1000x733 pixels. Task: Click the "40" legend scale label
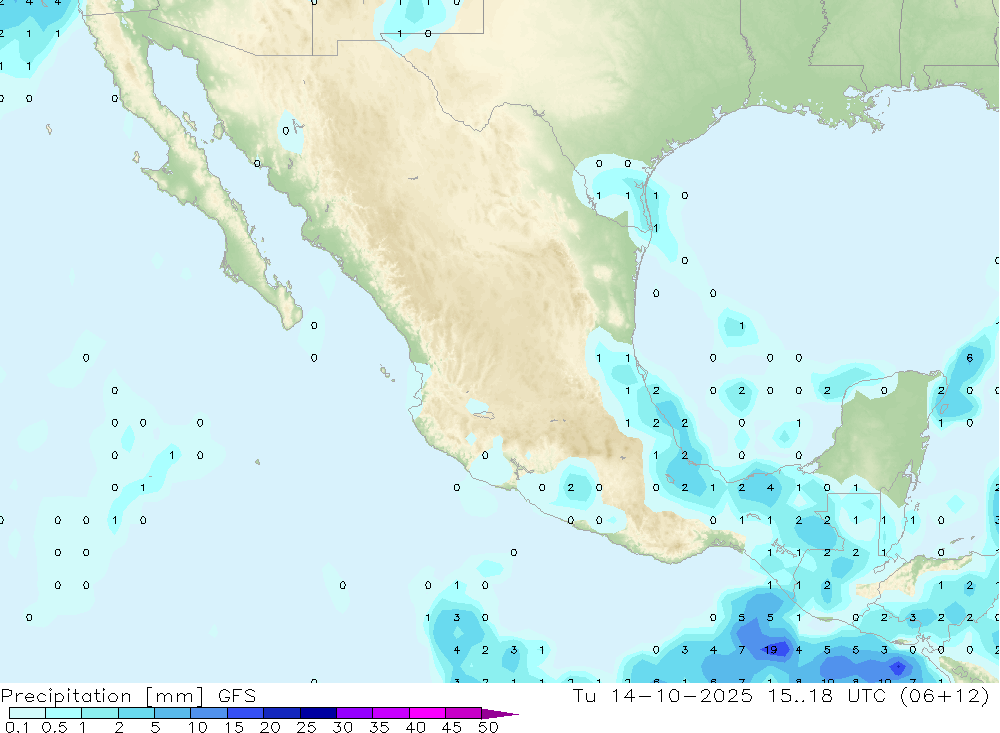[415, 727]
